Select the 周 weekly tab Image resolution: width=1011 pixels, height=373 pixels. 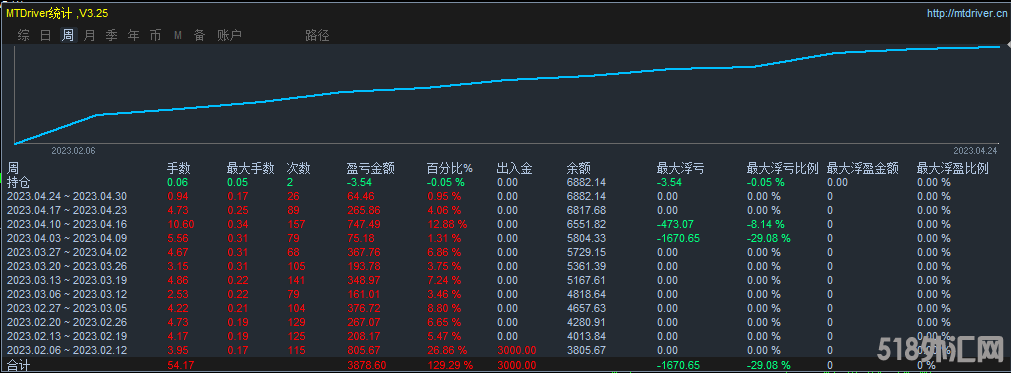[x=68, y=35]
